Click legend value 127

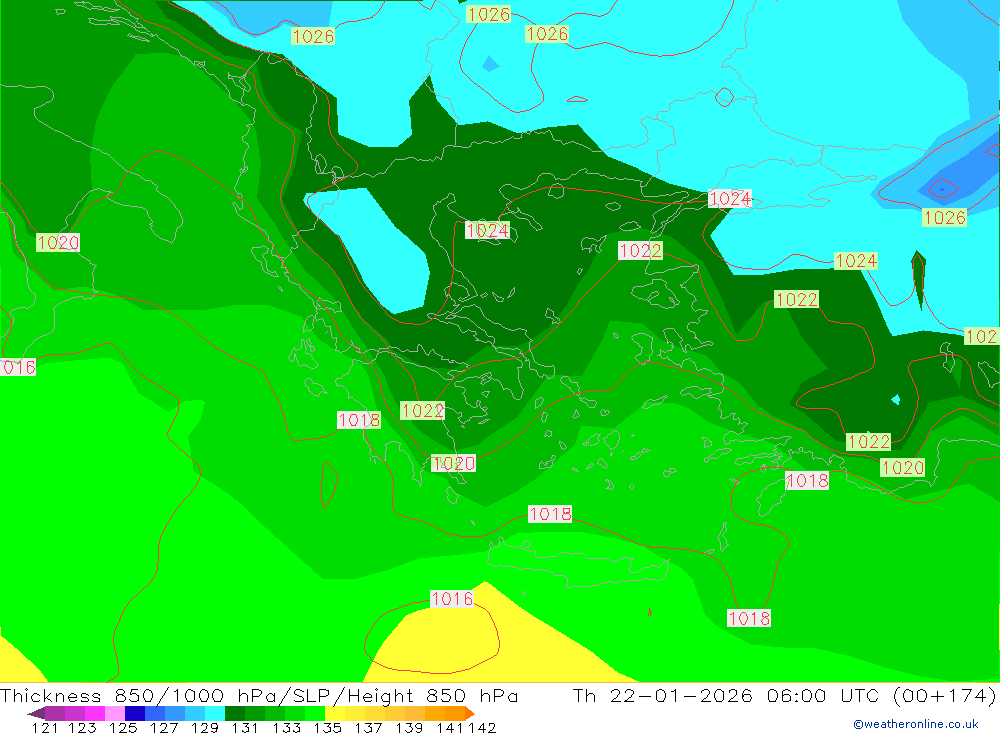coord(164,728)
